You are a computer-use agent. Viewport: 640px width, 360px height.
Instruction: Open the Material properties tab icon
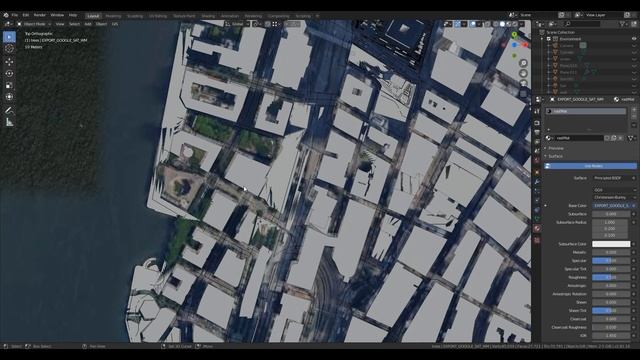click(537, 229)
